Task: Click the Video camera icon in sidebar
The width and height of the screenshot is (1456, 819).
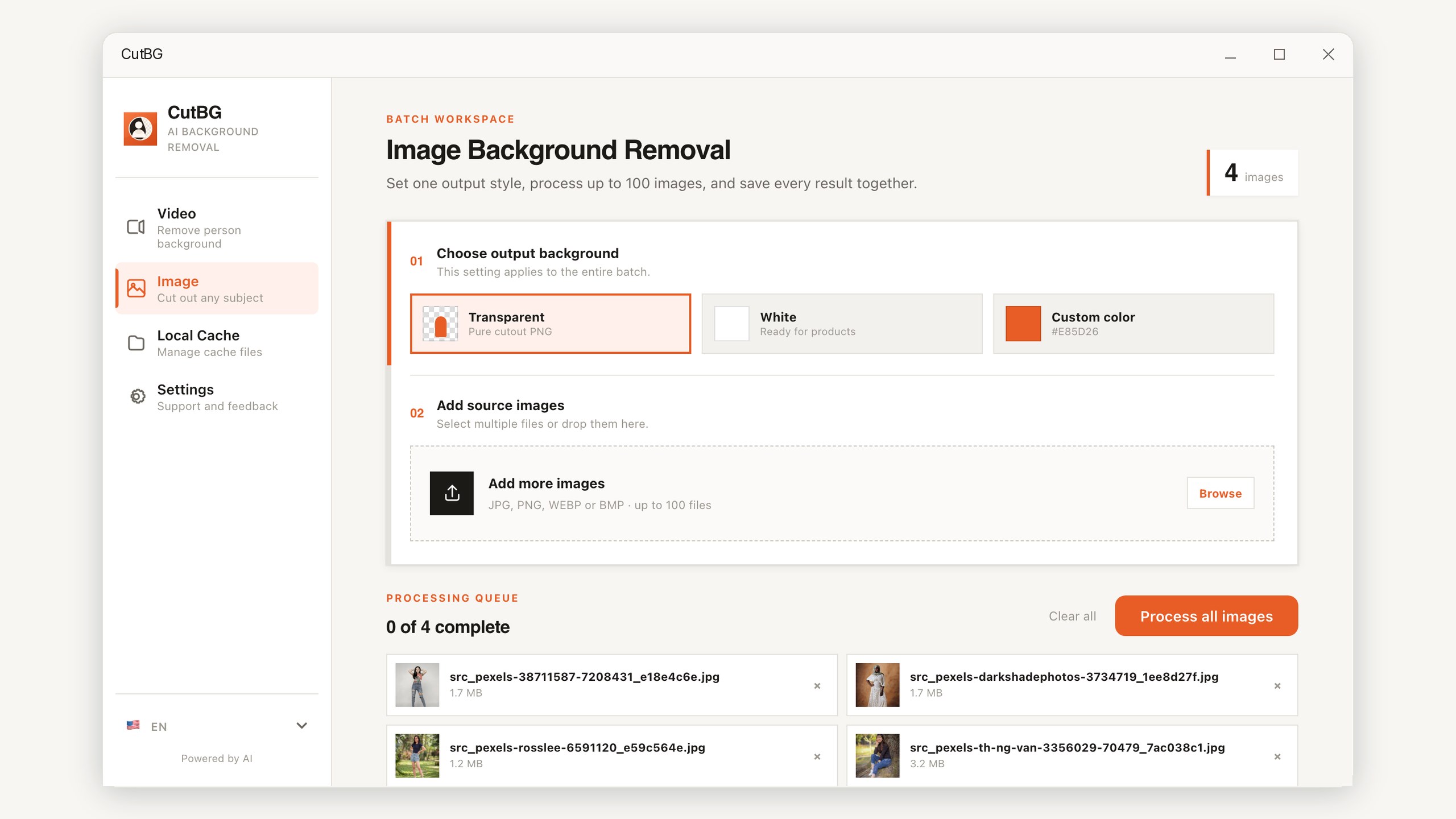Action: (x=135, y=227)
